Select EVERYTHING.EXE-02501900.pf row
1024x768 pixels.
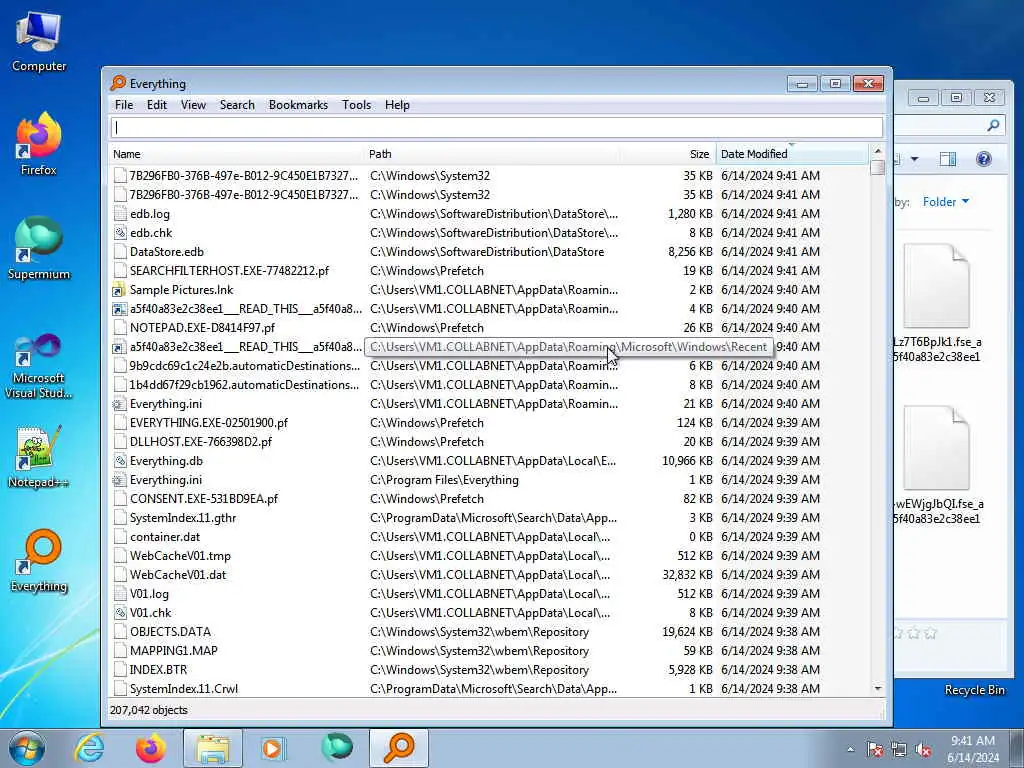point(490,423)
